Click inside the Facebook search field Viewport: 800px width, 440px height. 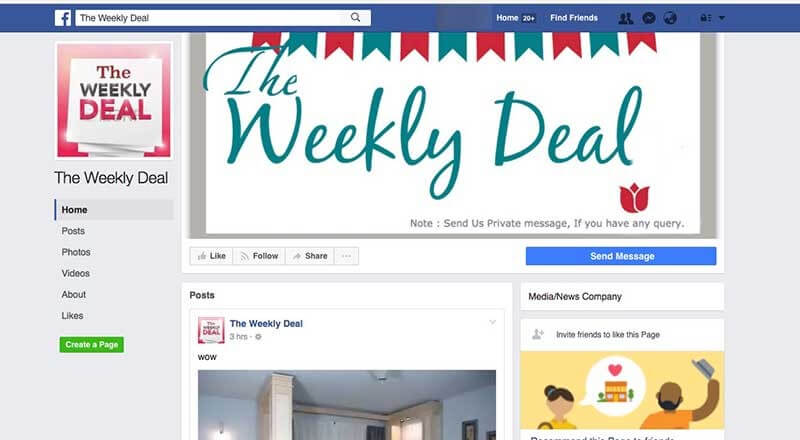click(212, 18)
